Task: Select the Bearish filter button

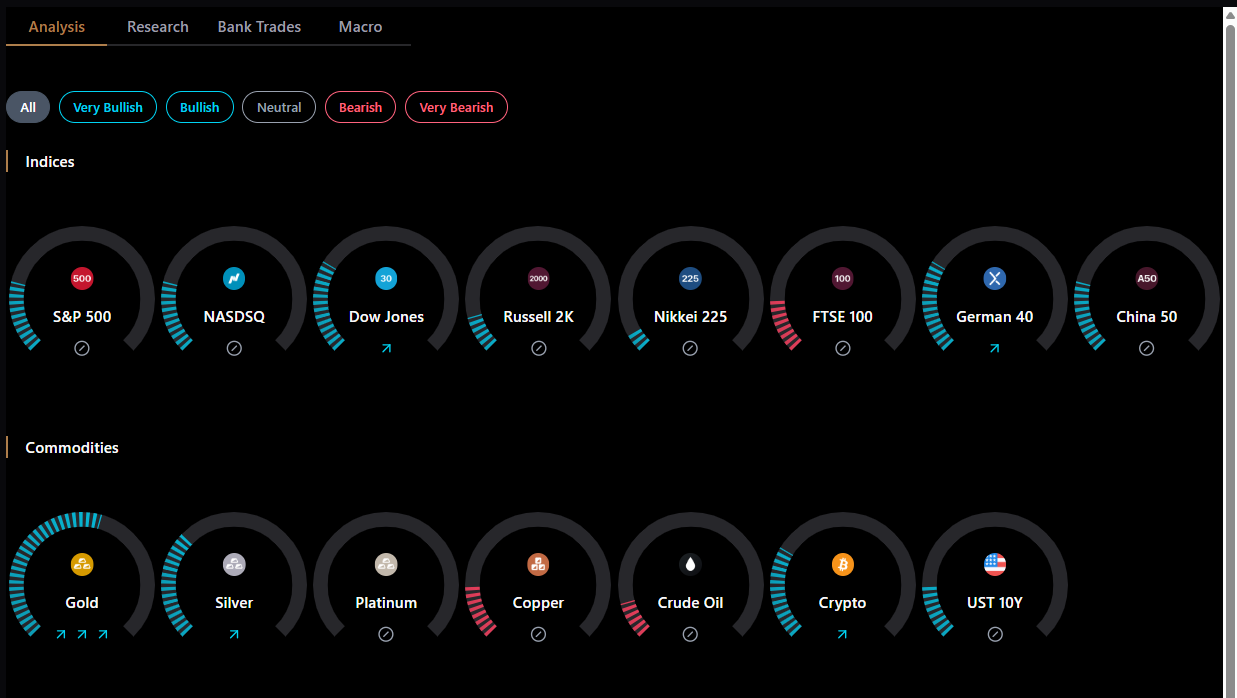Action: (360, 107)
